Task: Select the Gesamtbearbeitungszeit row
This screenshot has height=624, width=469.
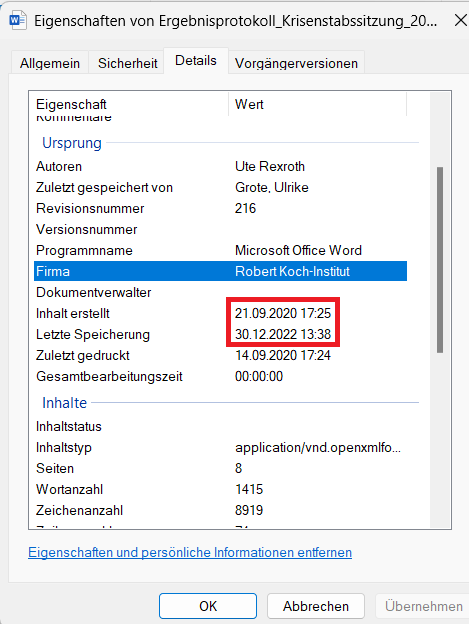Action: pos(220,376)
